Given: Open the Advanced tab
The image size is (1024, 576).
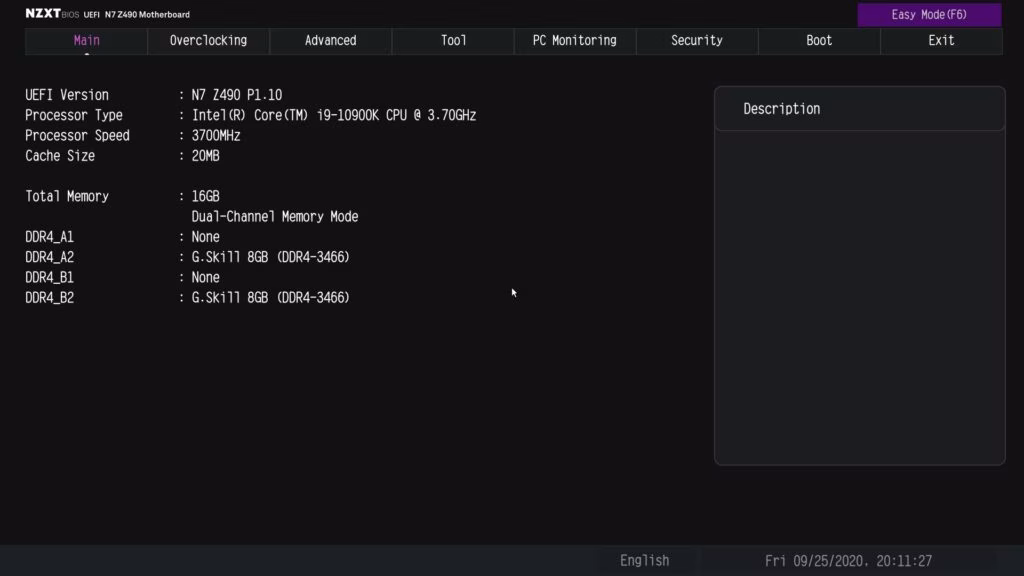Looking at the screenshot, I should (330, 40).
